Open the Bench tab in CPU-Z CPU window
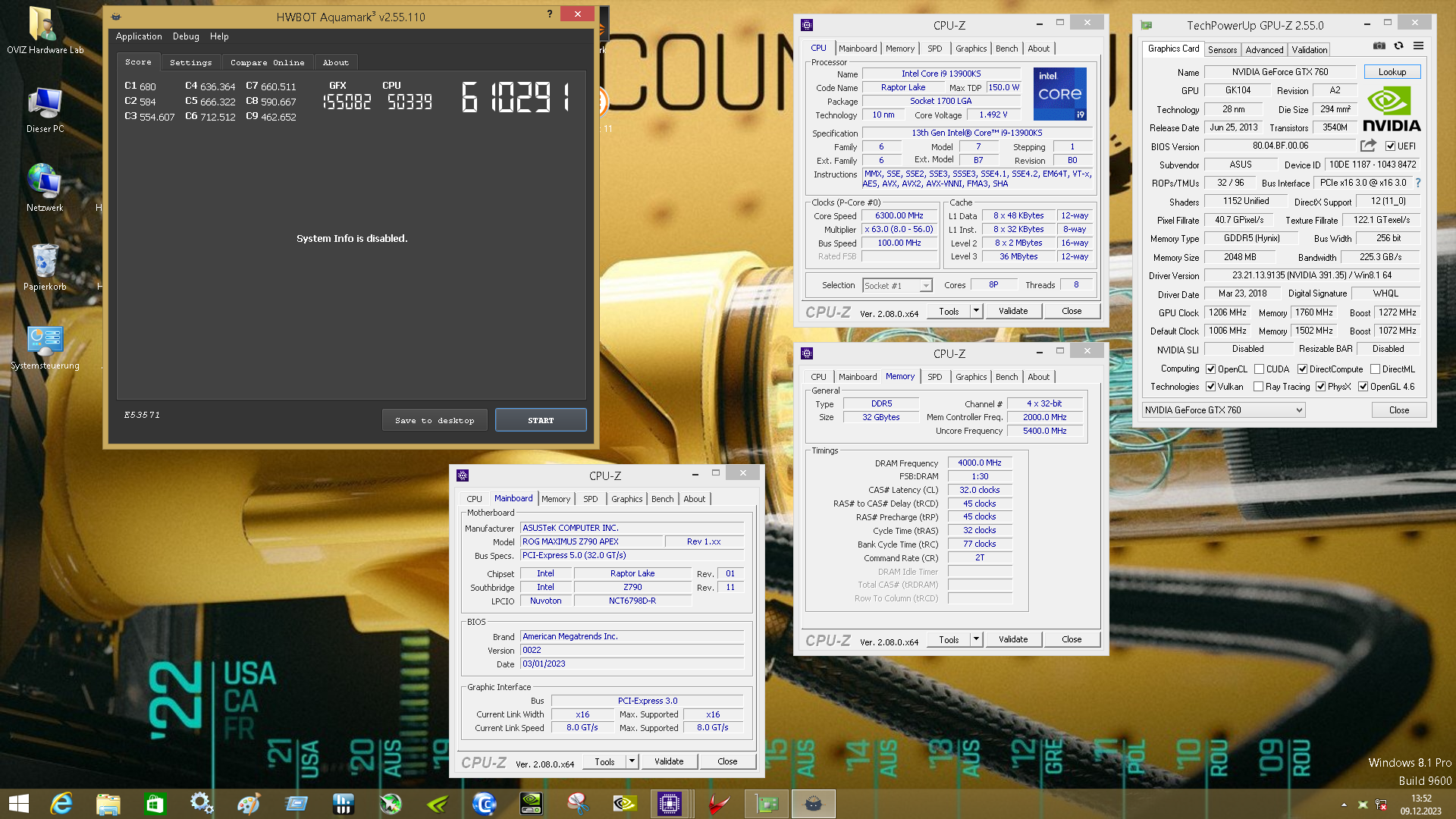Viewport: 1456px width, 819px height. 1006,49
